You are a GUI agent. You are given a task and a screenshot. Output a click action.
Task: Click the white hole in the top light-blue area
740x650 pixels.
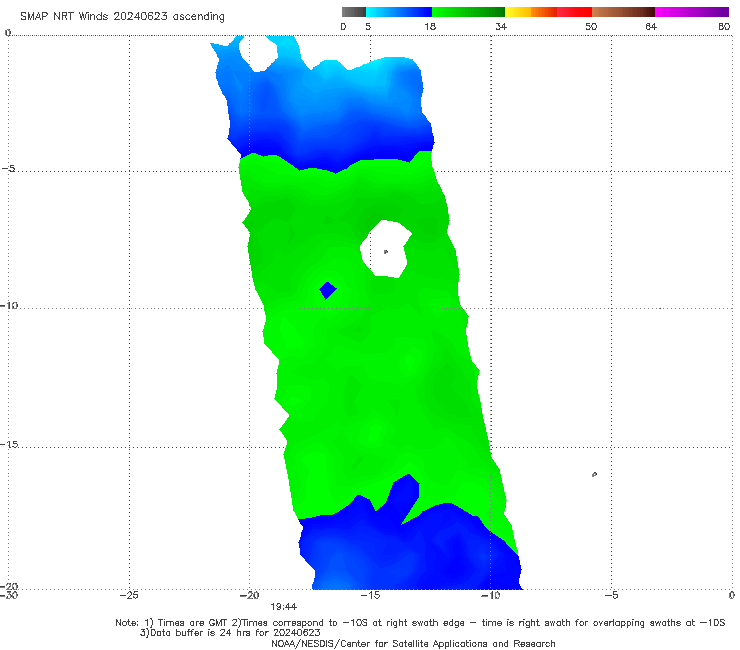258,53
